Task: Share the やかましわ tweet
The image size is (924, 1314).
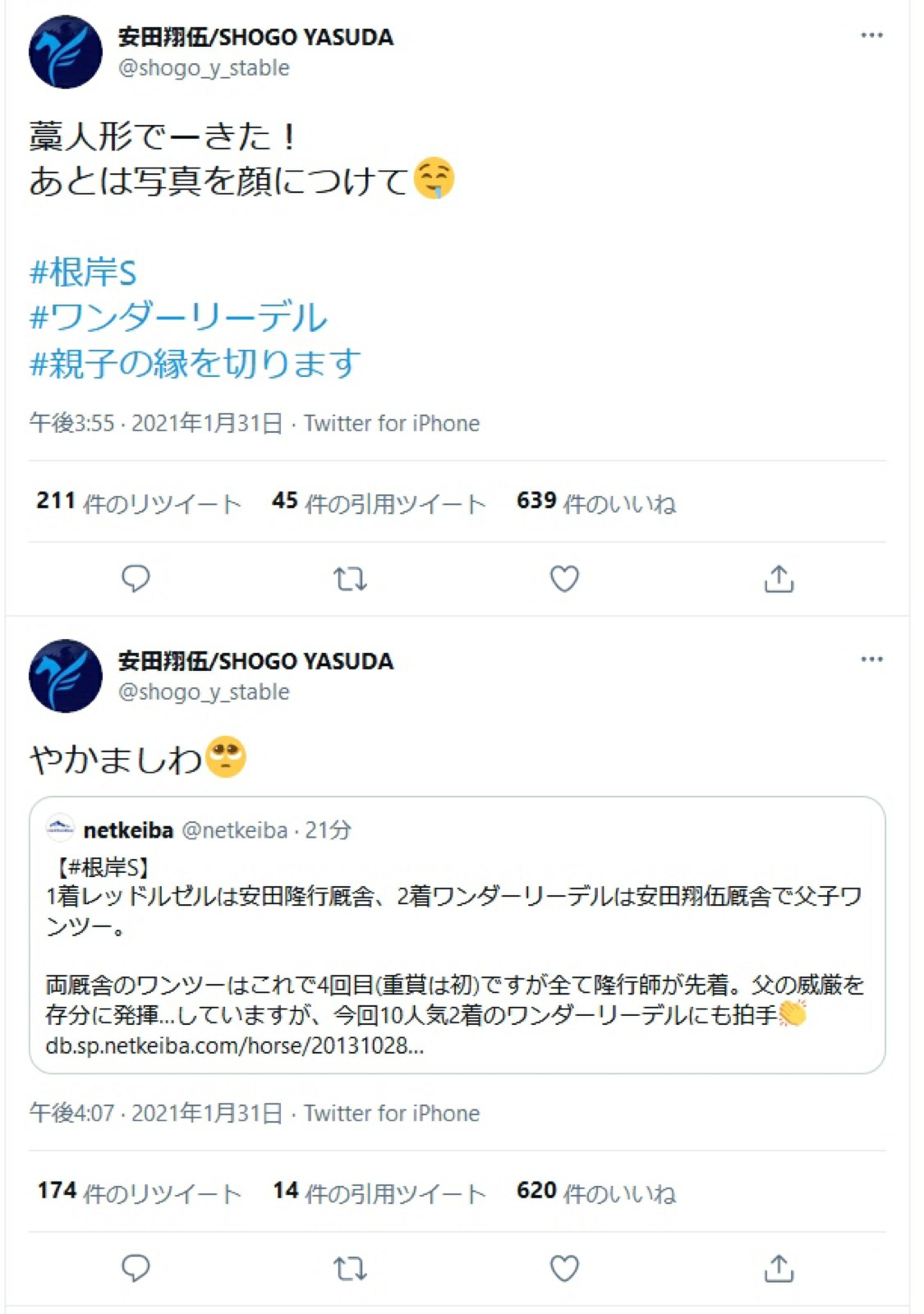Action: tap(779, 1269)
